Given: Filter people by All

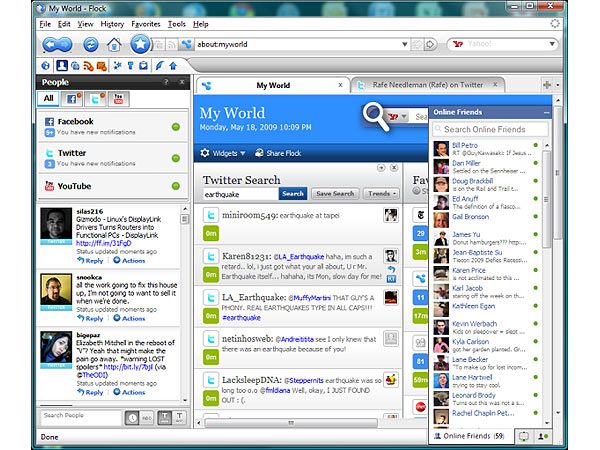Looking at the screenshot, I should point(48,99).
